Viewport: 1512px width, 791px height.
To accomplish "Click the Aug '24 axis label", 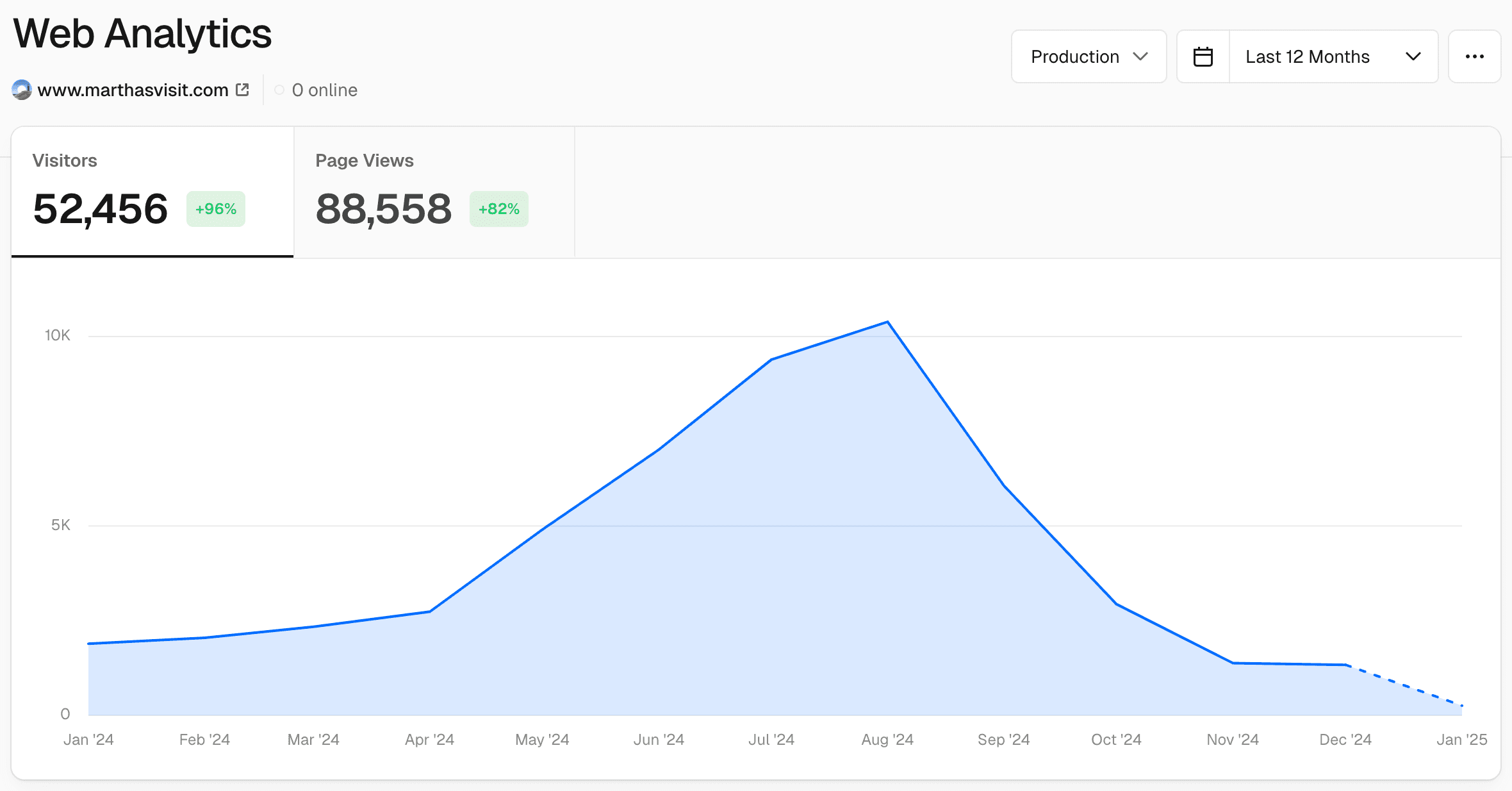I will [887, 740].
